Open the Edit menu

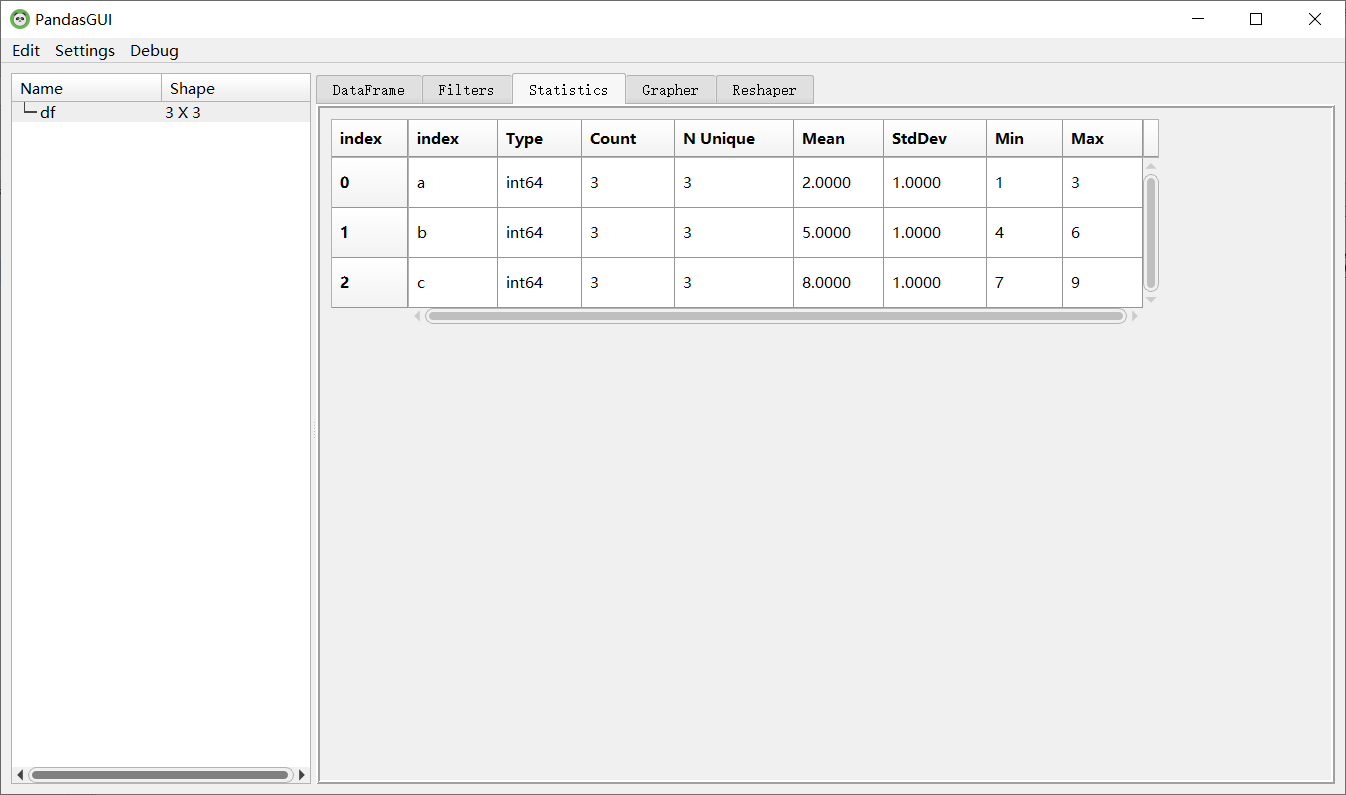point(26,51)
